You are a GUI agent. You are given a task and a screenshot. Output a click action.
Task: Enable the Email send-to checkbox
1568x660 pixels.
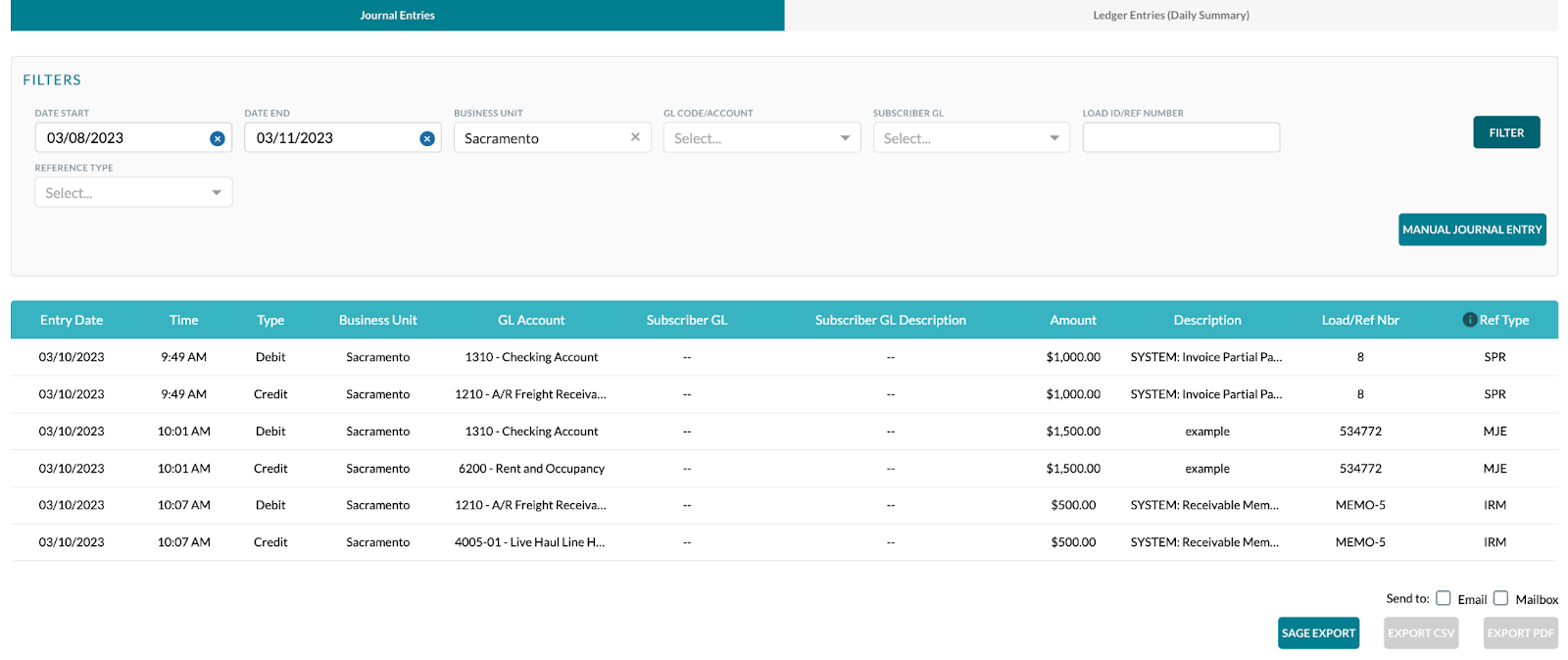coord(1444,598)
